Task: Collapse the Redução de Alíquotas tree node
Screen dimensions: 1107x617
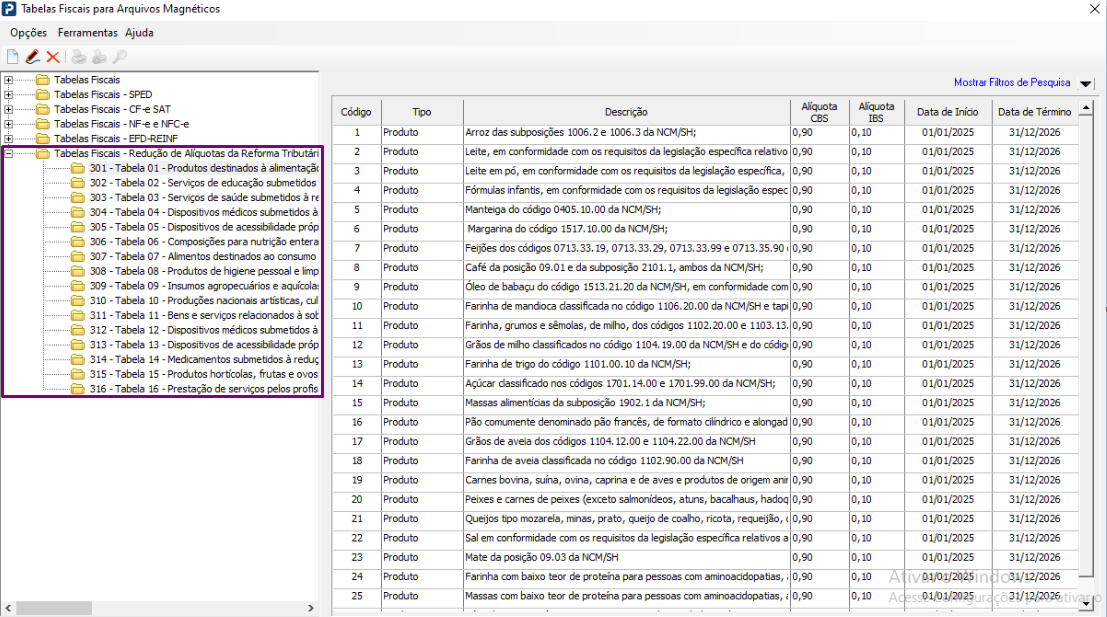Action: pyautogui.click(x=9, y=154)
